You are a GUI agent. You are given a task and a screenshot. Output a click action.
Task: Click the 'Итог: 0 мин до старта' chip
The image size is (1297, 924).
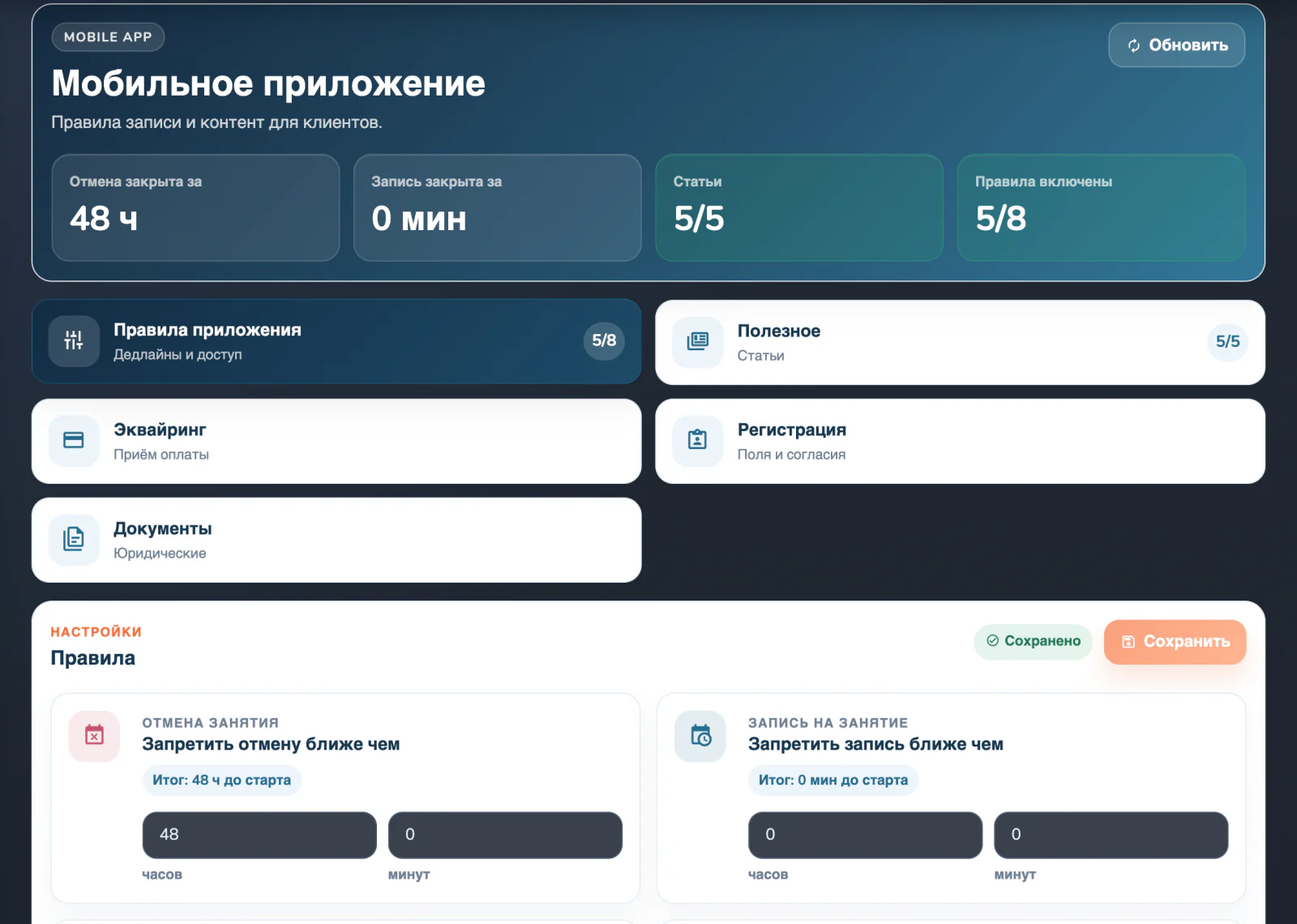click(833, 780)
